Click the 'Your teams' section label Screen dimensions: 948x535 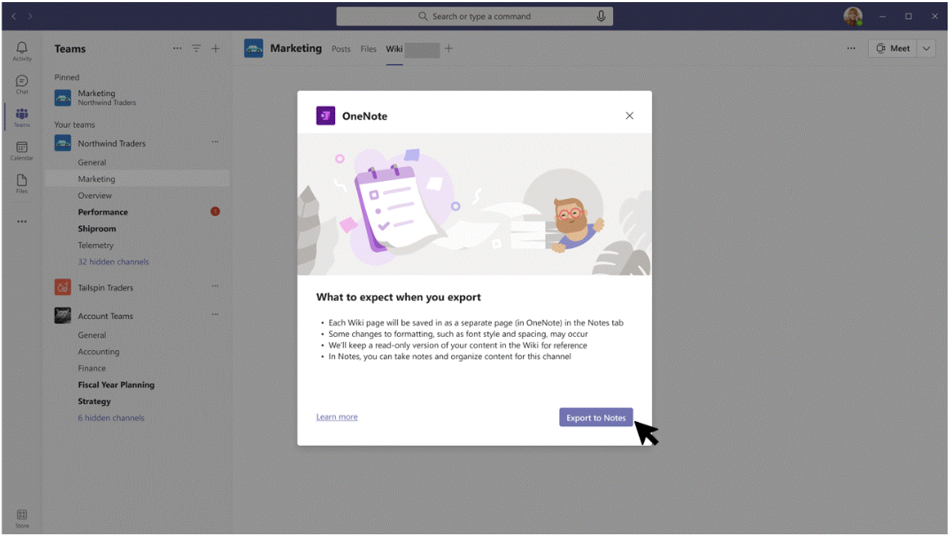click(74, 125)
